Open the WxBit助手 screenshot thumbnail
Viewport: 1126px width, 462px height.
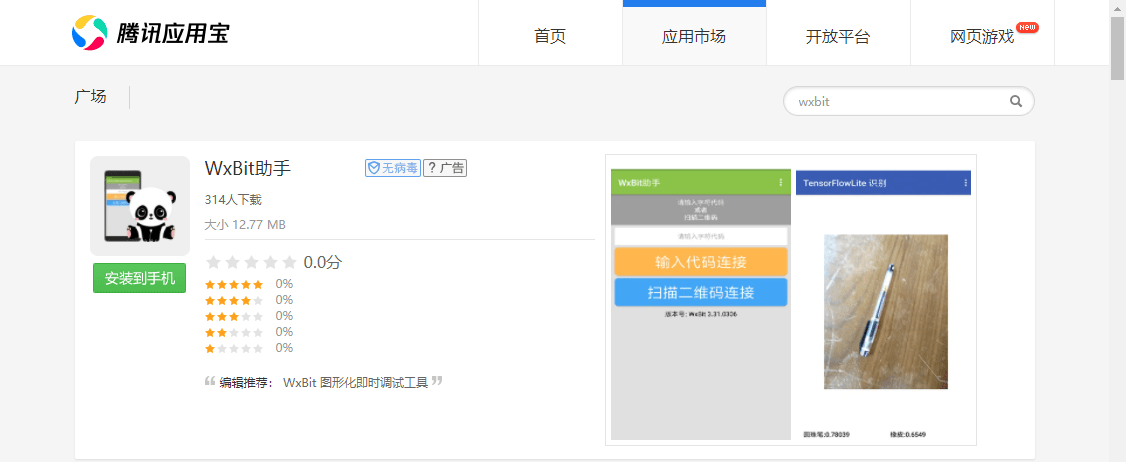click(701, 305)
